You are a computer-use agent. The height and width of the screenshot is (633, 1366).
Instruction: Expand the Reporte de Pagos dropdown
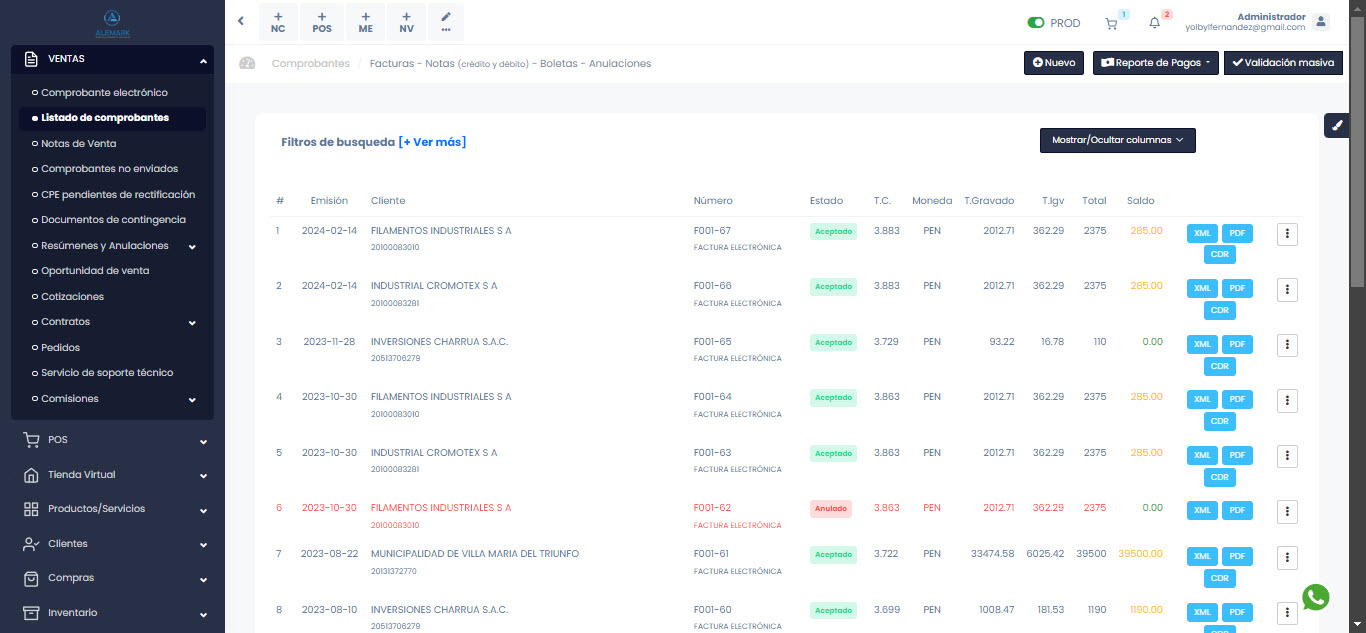[x=1155, y=63]
